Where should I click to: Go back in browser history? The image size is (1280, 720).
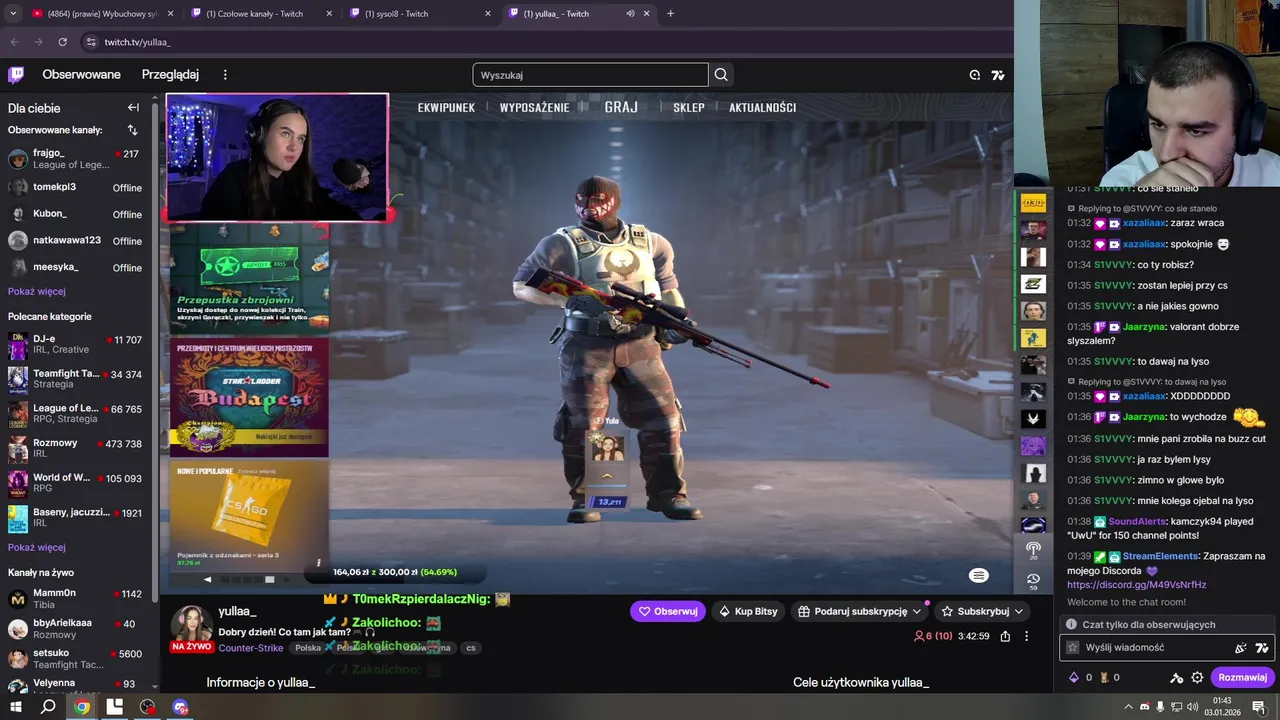[14, 42]
